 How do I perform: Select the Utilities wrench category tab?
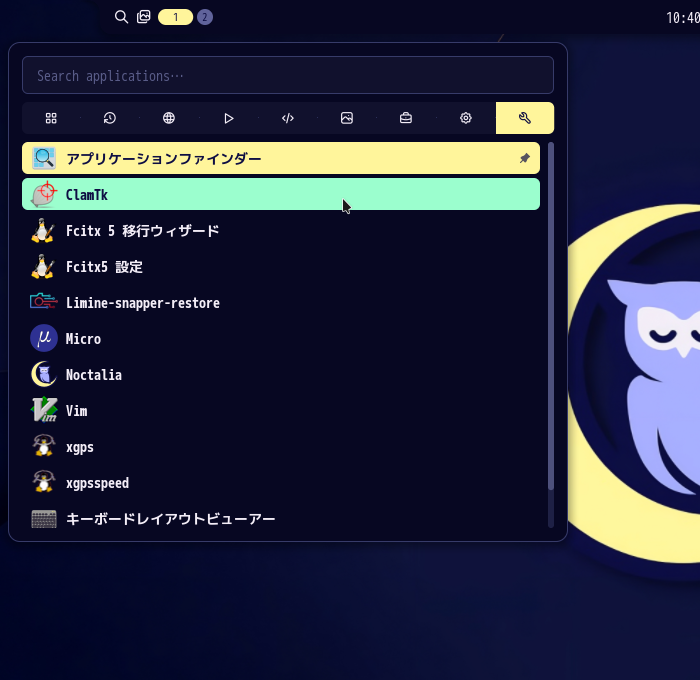pos(525,118)
